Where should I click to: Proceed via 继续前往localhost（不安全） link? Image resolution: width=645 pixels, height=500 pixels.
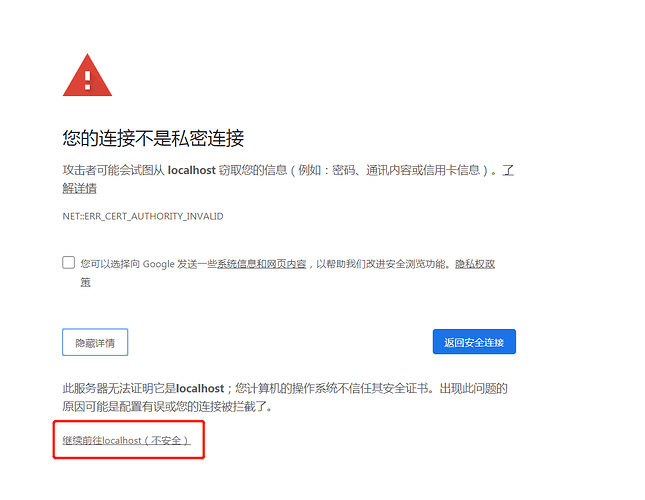pos(126,440)
